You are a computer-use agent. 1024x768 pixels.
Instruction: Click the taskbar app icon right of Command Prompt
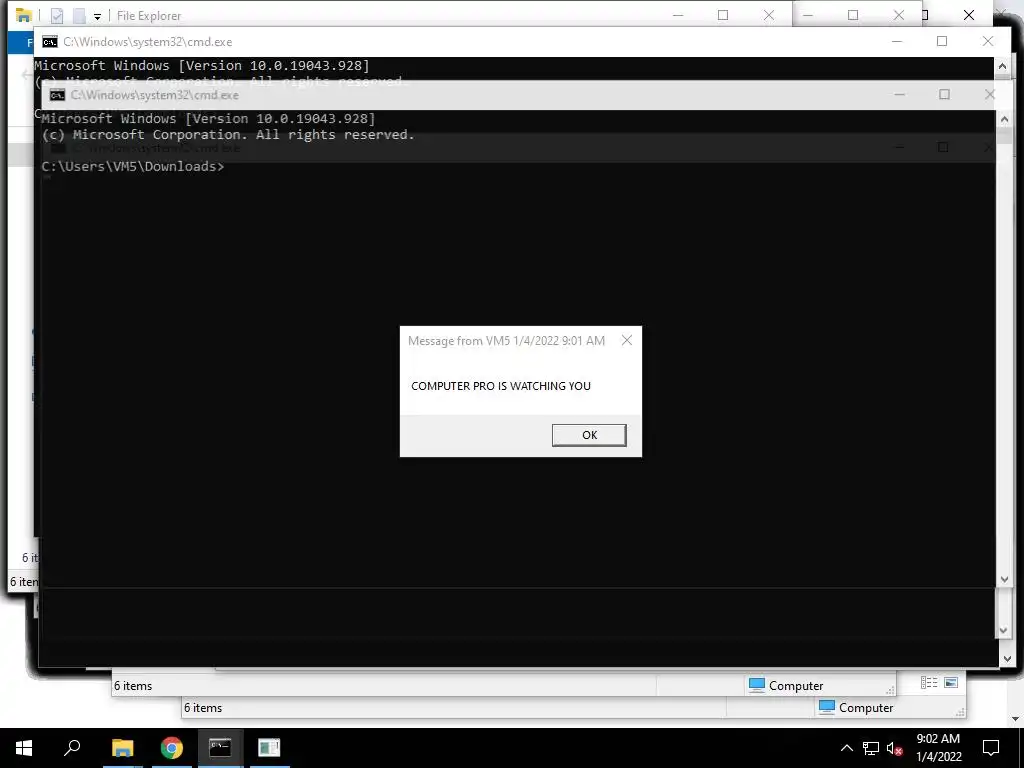pyautogui.click(x=268, y=748)
